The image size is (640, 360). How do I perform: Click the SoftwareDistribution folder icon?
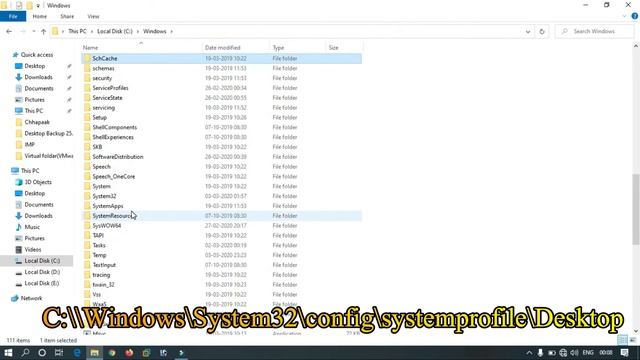click(87, 157)
